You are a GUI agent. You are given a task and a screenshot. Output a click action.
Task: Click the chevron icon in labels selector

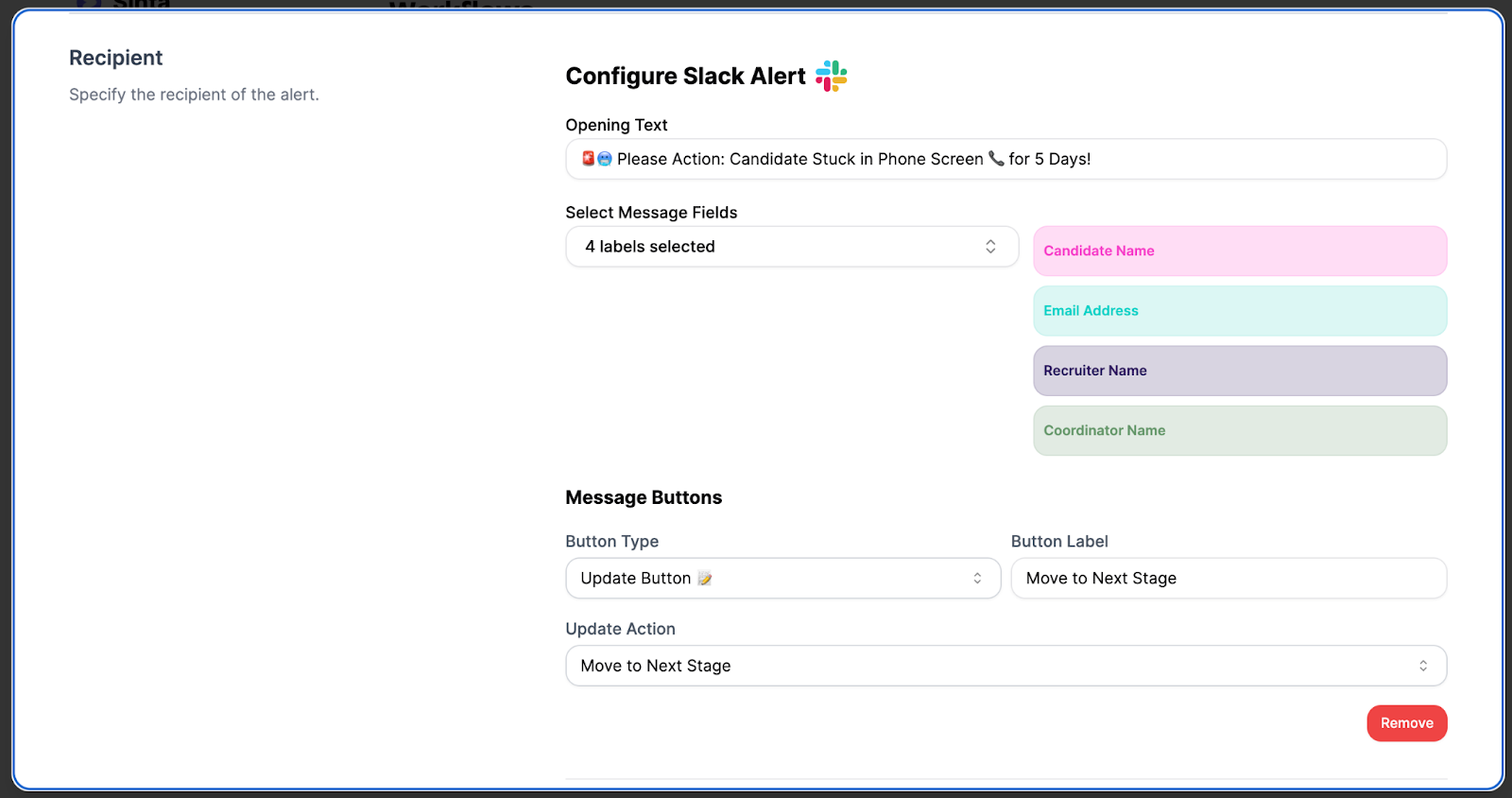(990, 247)
